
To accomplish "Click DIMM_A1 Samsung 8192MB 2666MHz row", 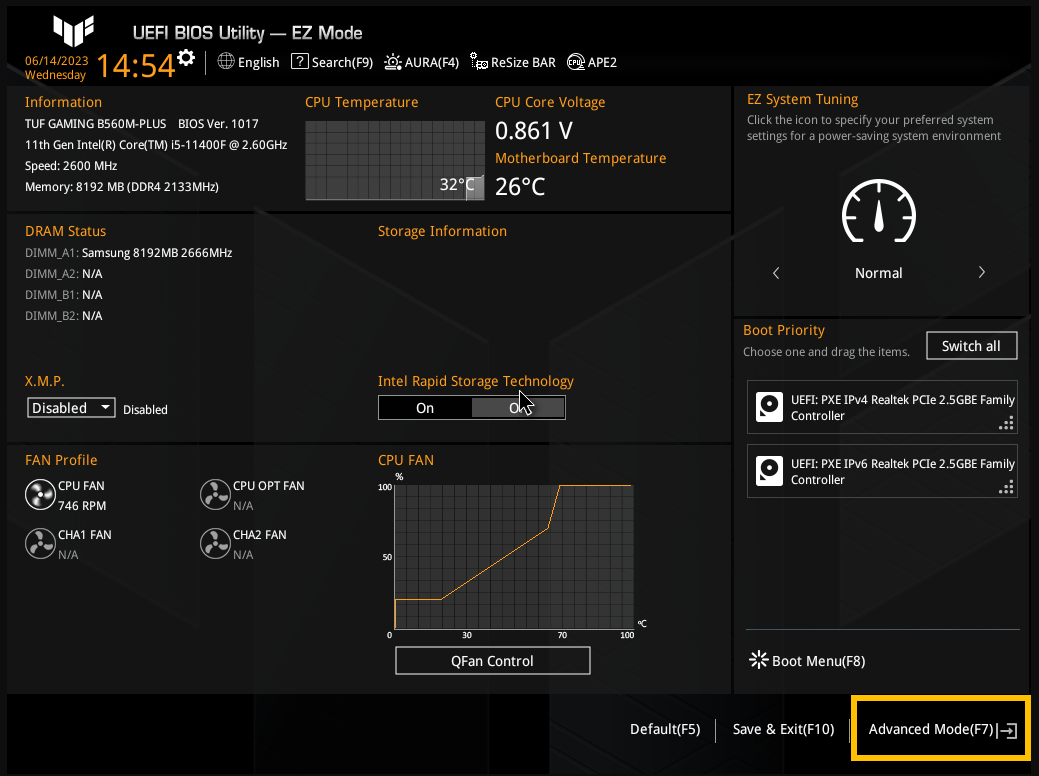I will [x=129, y=252].
